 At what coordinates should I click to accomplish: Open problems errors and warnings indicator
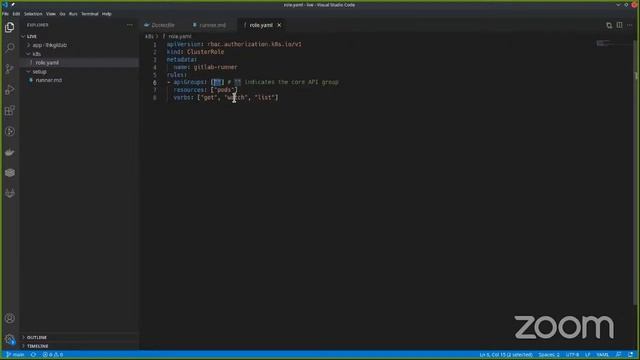[53, 355]
